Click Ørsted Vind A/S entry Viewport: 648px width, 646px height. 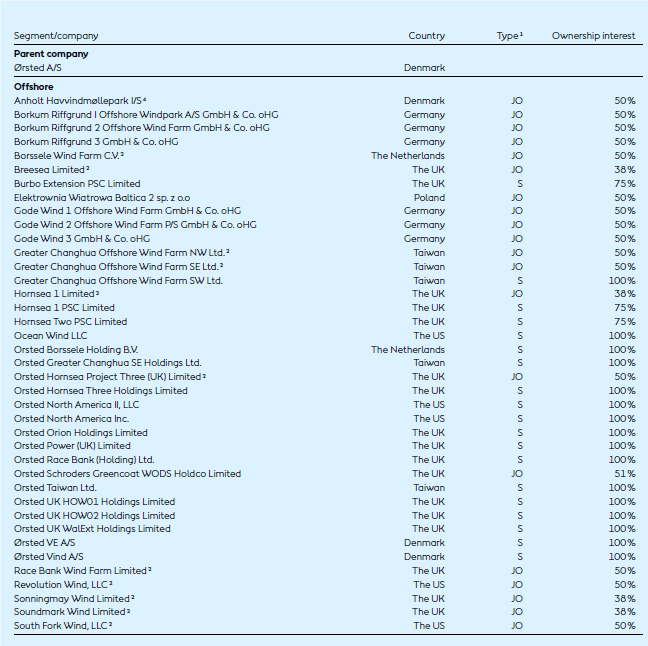tap(48, 557)
